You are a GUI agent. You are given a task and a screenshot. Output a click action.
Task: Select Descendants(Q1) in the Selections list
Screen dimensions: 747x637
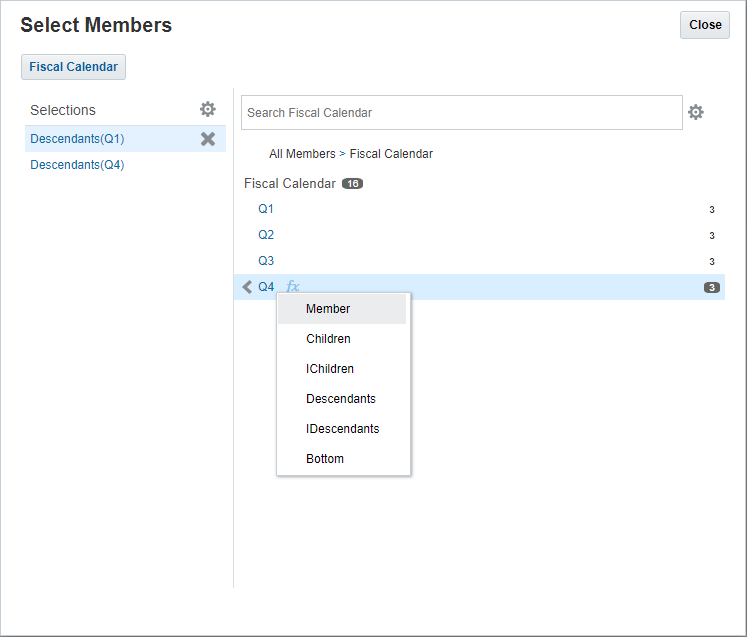click(77, 139)
